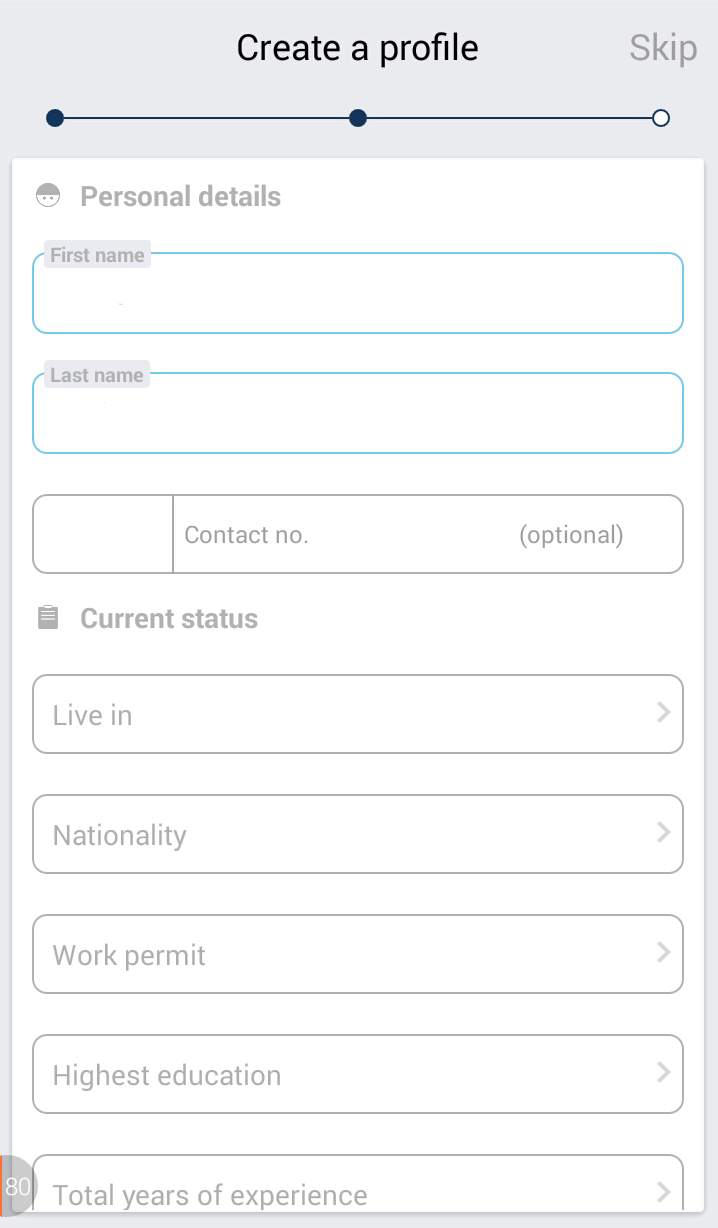Tap the chevron on Work permit row

[x=663, y=953]
